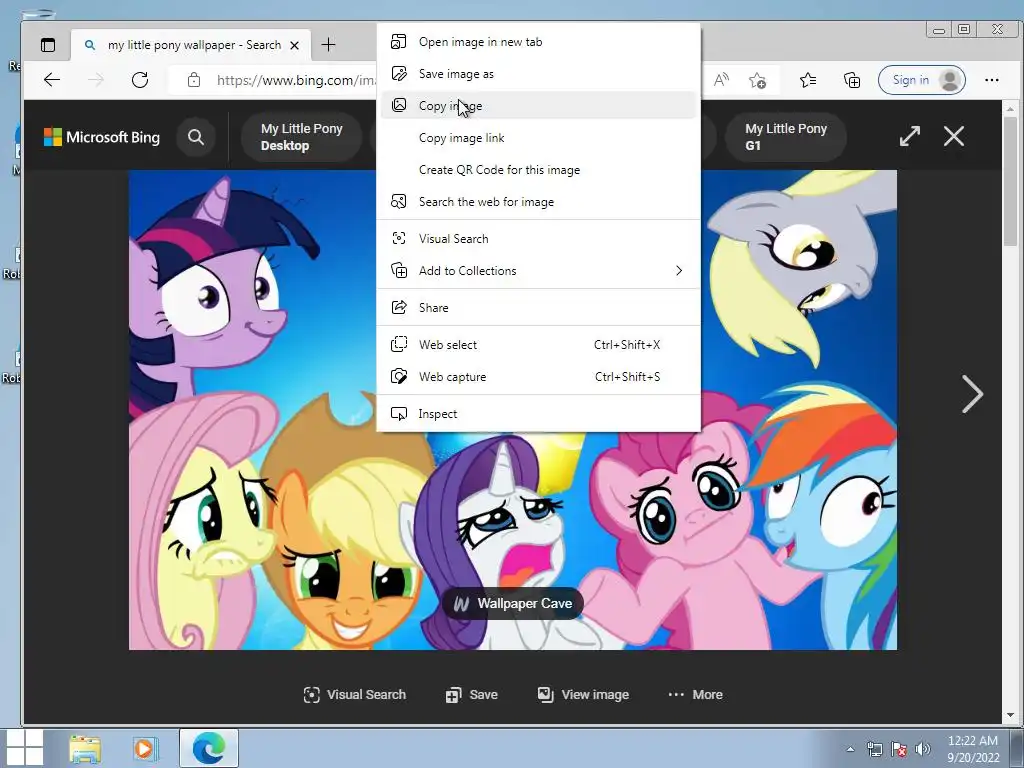Close the Bing image viewer

pyautogui.click(x=954, y=136)
